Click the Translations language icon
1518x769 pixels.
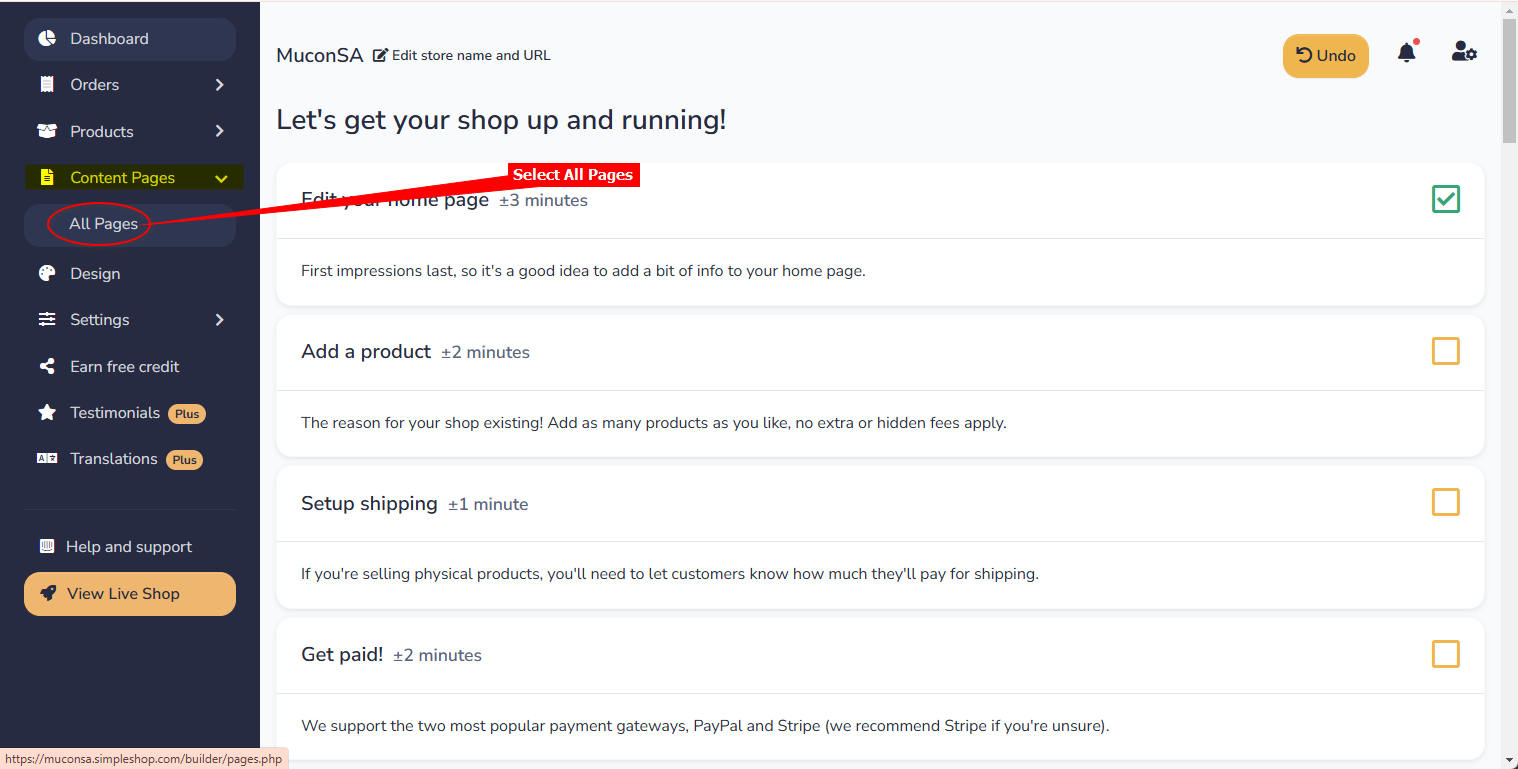tap(47, 459)
